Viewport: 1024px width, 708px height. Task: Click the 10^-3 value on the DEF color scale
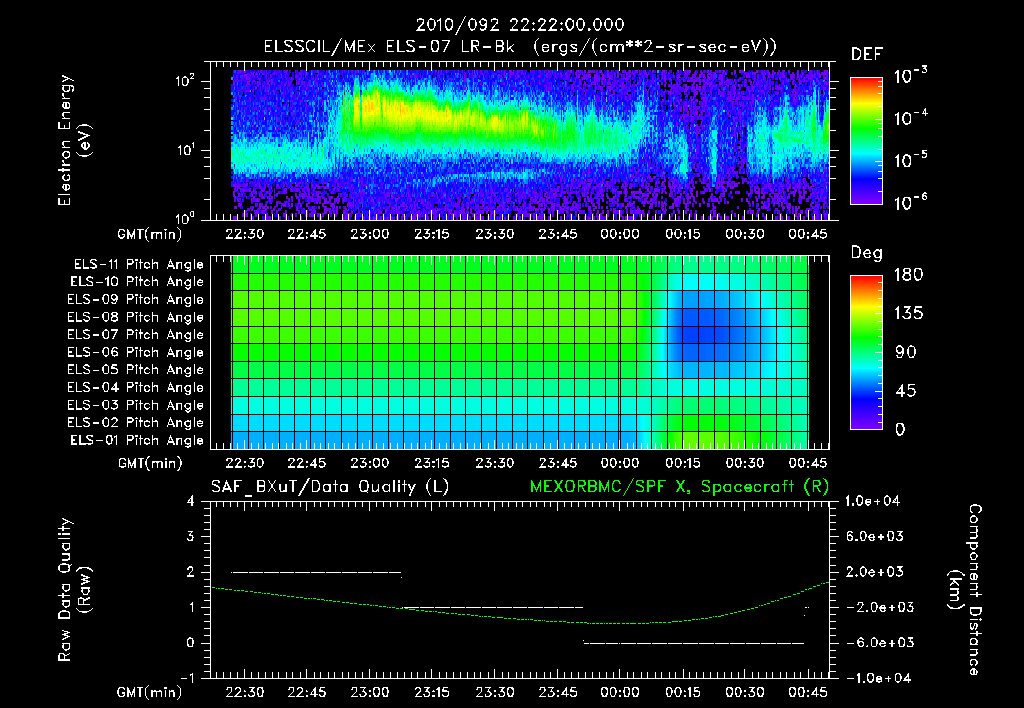(910, 75)
